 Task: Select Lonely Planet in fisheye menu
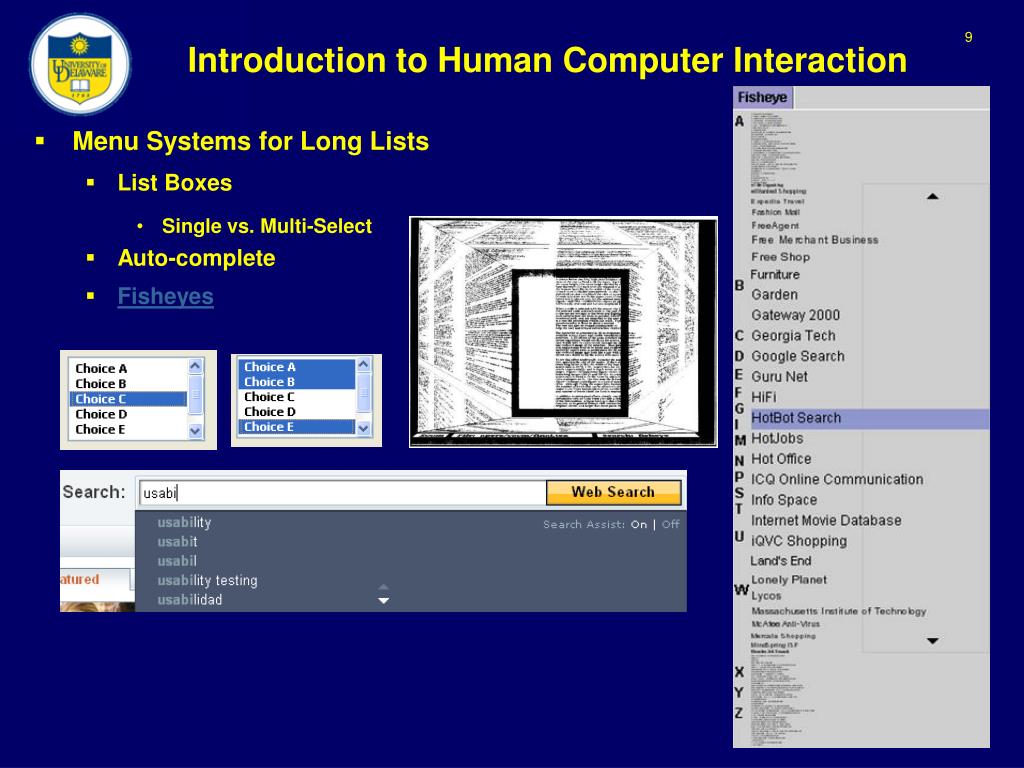coord(789,580)
